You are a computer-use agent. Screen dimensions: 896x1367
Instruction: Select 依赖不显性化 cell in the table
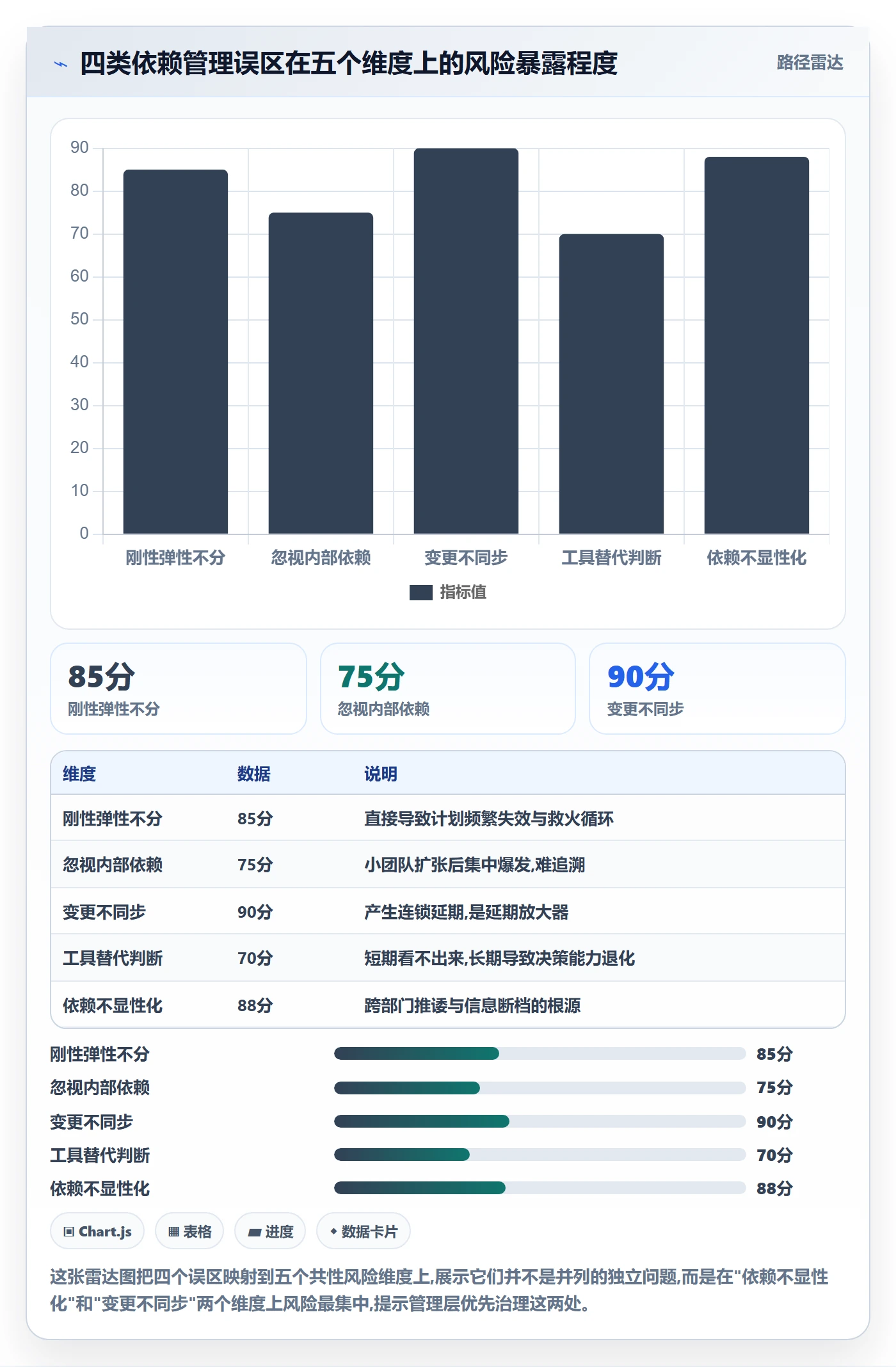pyautogui.click(x=113, y=1005)
